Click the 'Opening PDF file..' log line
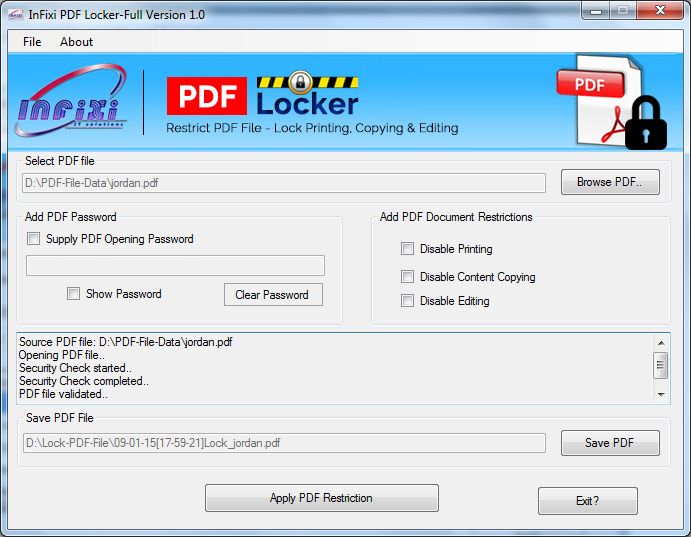 [62, 355]
